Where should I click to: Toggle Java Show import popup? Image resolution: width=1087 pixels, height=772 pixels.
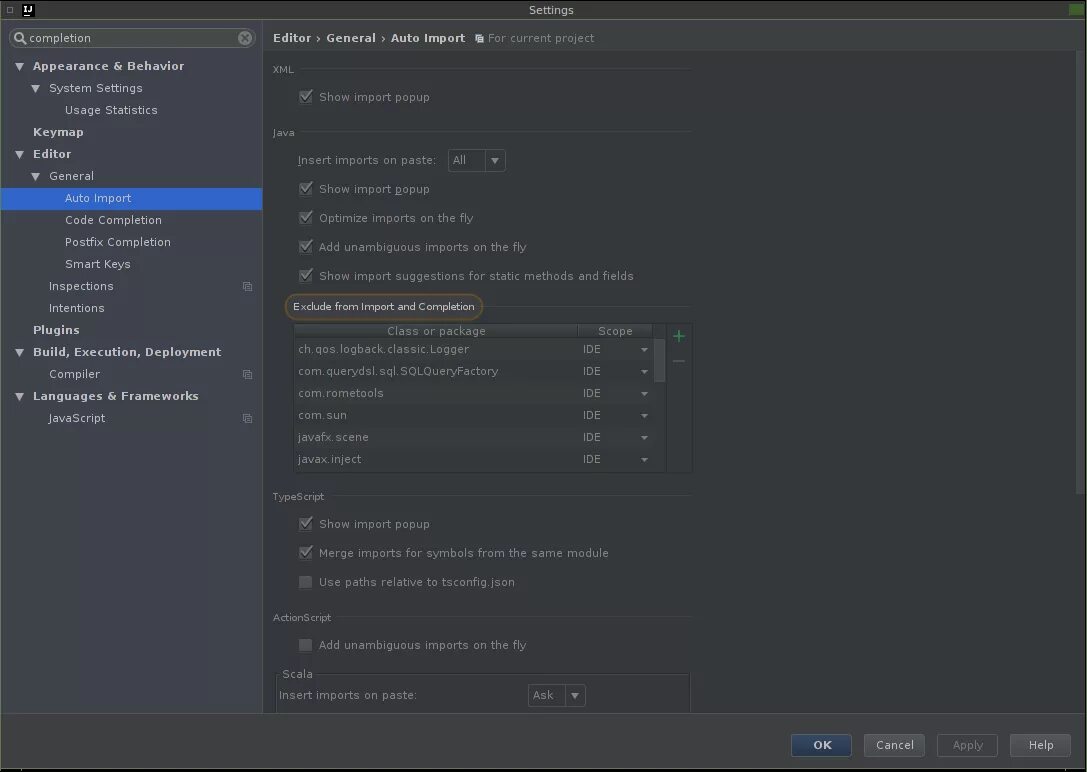(x=306, y=188)
